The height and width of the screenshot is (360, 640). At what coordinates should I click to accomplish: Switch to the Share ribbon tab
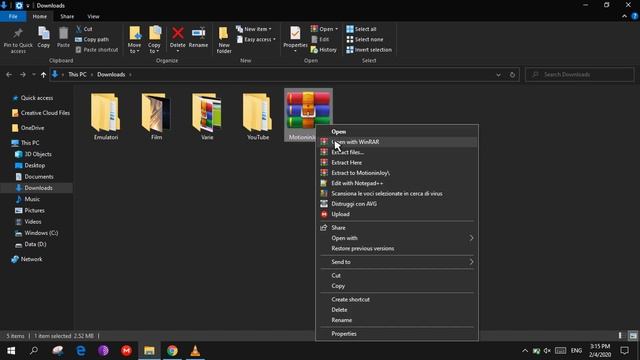click(x=67, y=16)
